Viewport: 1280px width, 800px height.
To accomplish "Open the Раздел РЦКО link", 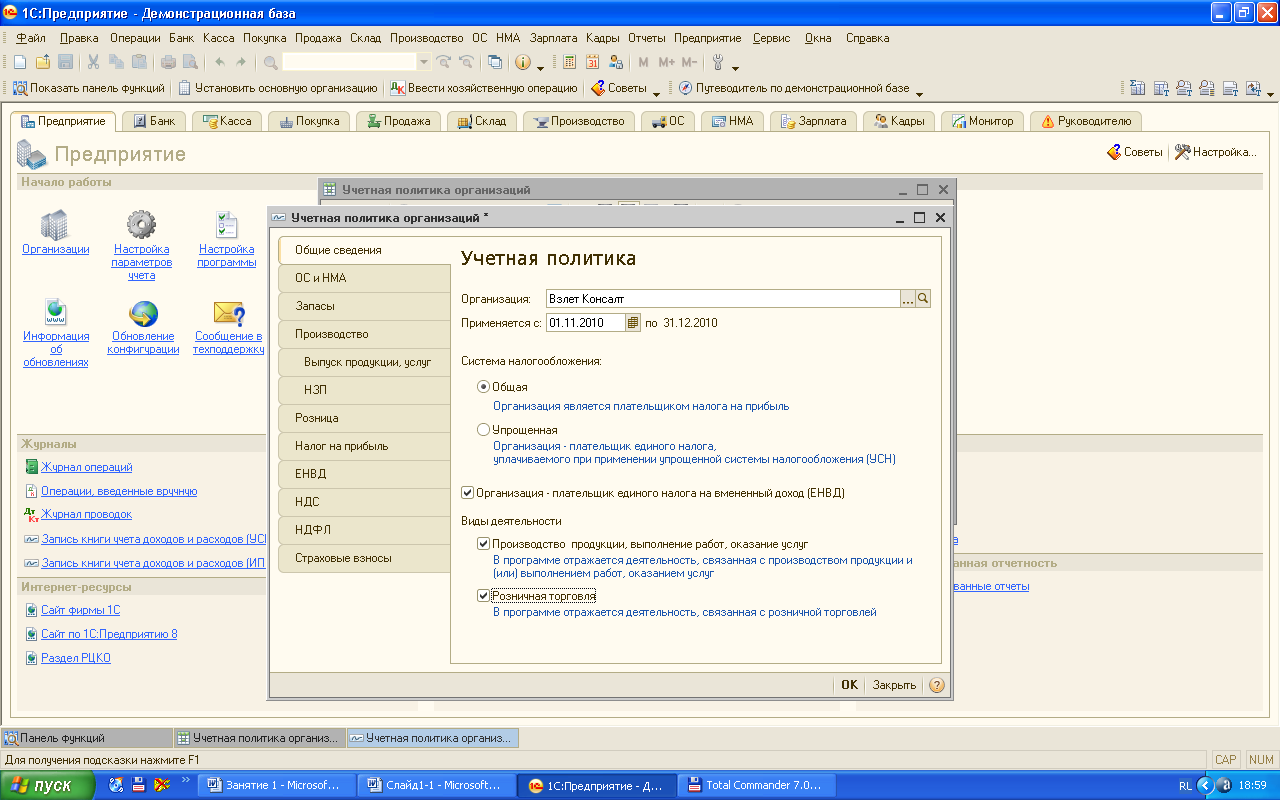I will (x=75, y=658).
